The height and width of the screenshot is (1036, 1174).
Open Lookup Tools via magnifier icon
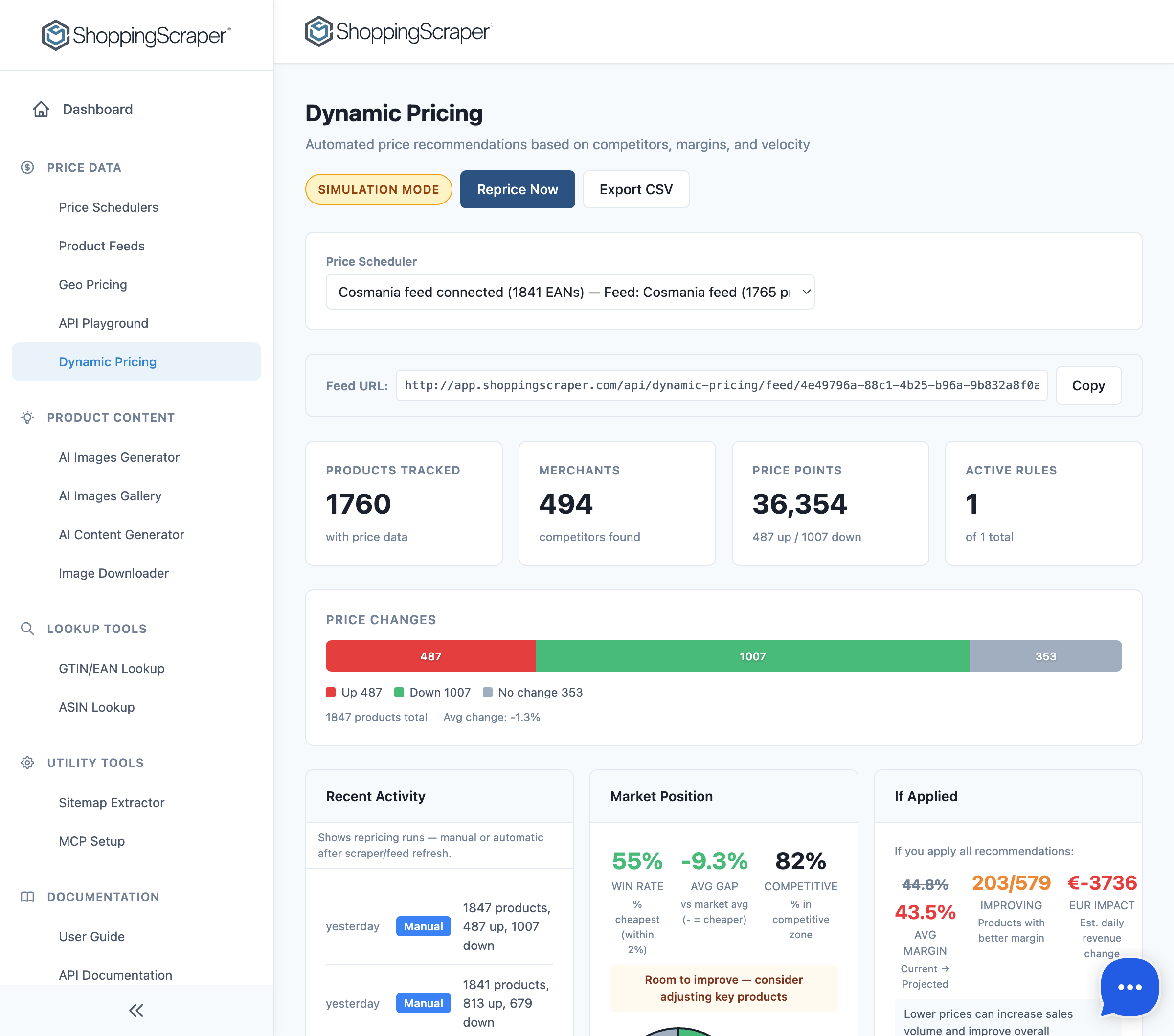point(27,628)
